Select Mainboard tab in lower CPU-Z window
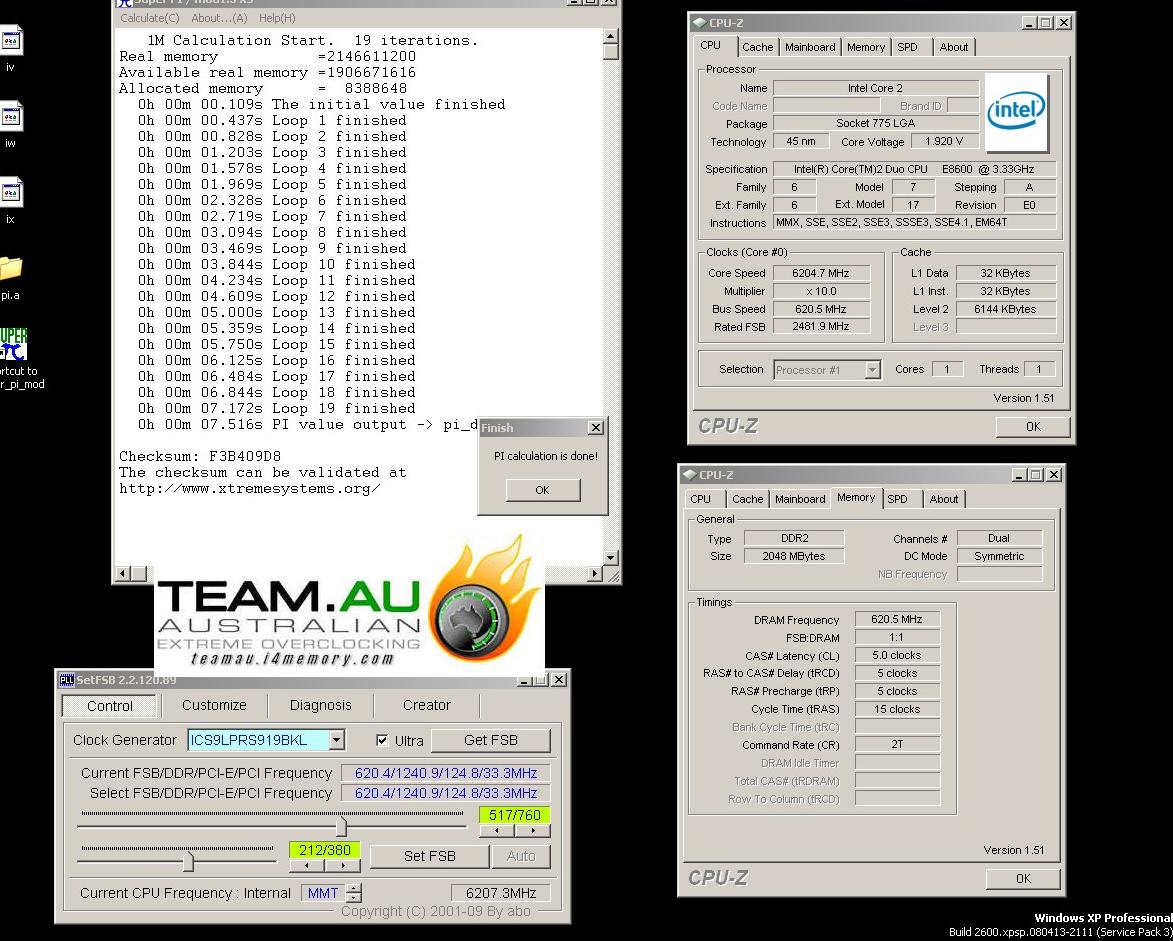This screenshot has height=941, width=1173. (x=800, y=499)
